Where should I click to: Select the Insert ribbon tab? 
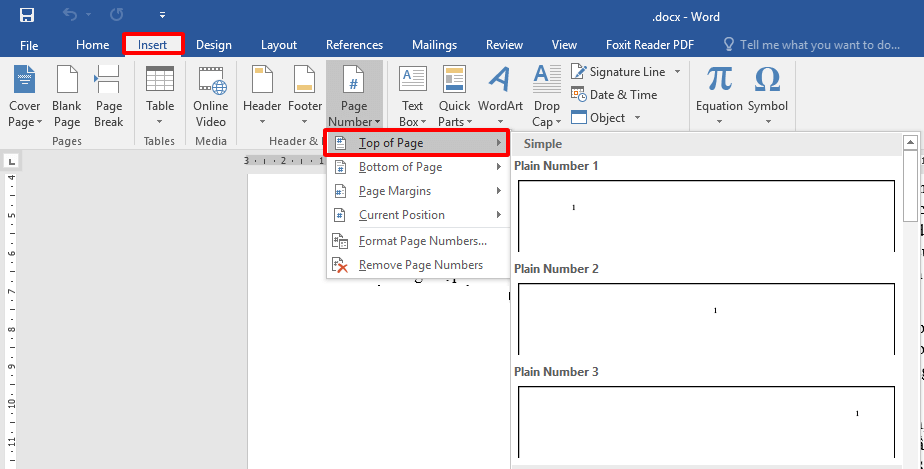pyautogui.click(x=153, y=45)
